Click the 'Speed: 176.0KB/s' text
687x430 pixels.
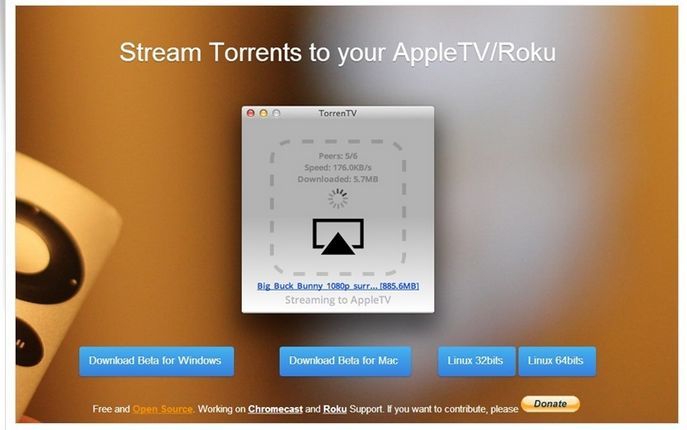338,167
